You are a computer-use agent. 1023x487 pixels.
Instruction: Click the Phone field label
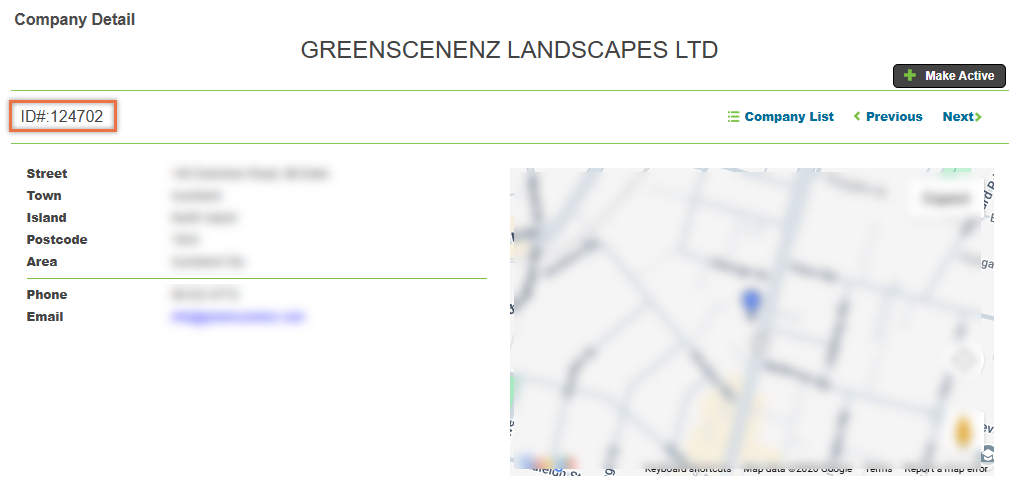click(x=47, y=294)
